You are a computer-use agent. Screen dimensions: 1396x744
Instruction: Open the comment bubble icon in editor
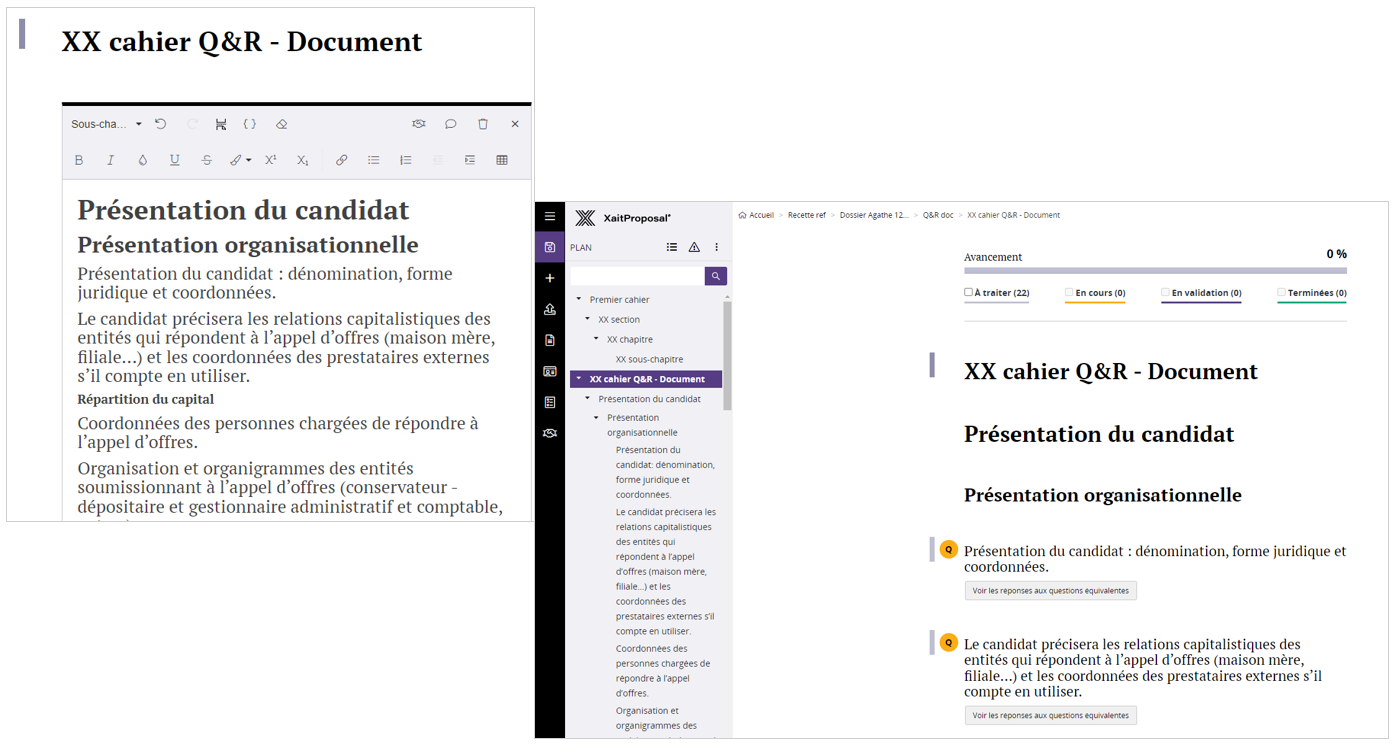[451, 124]
